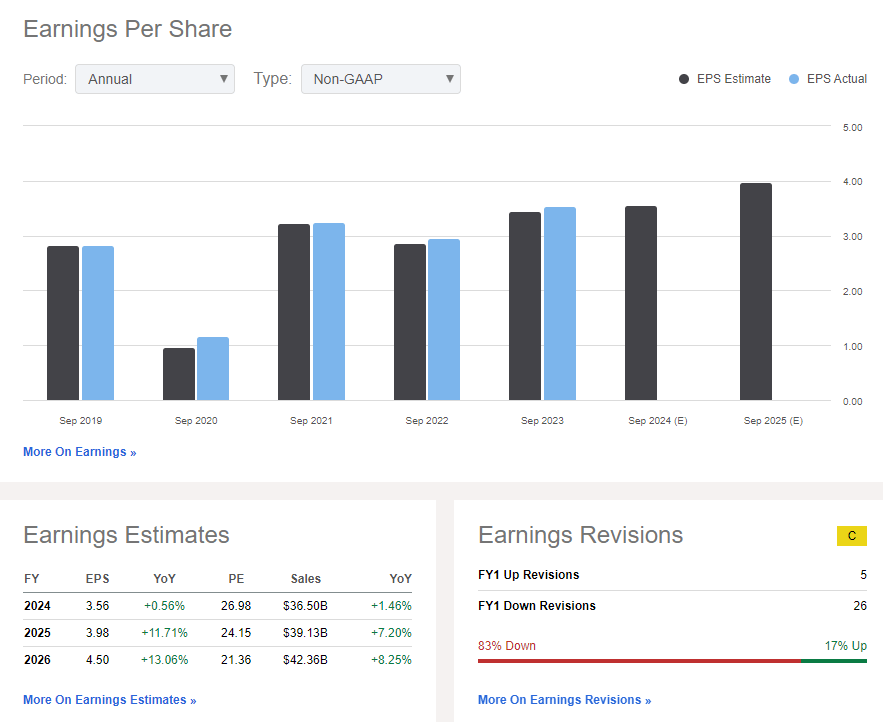Toggle the EPS Actual legend item

828,79
